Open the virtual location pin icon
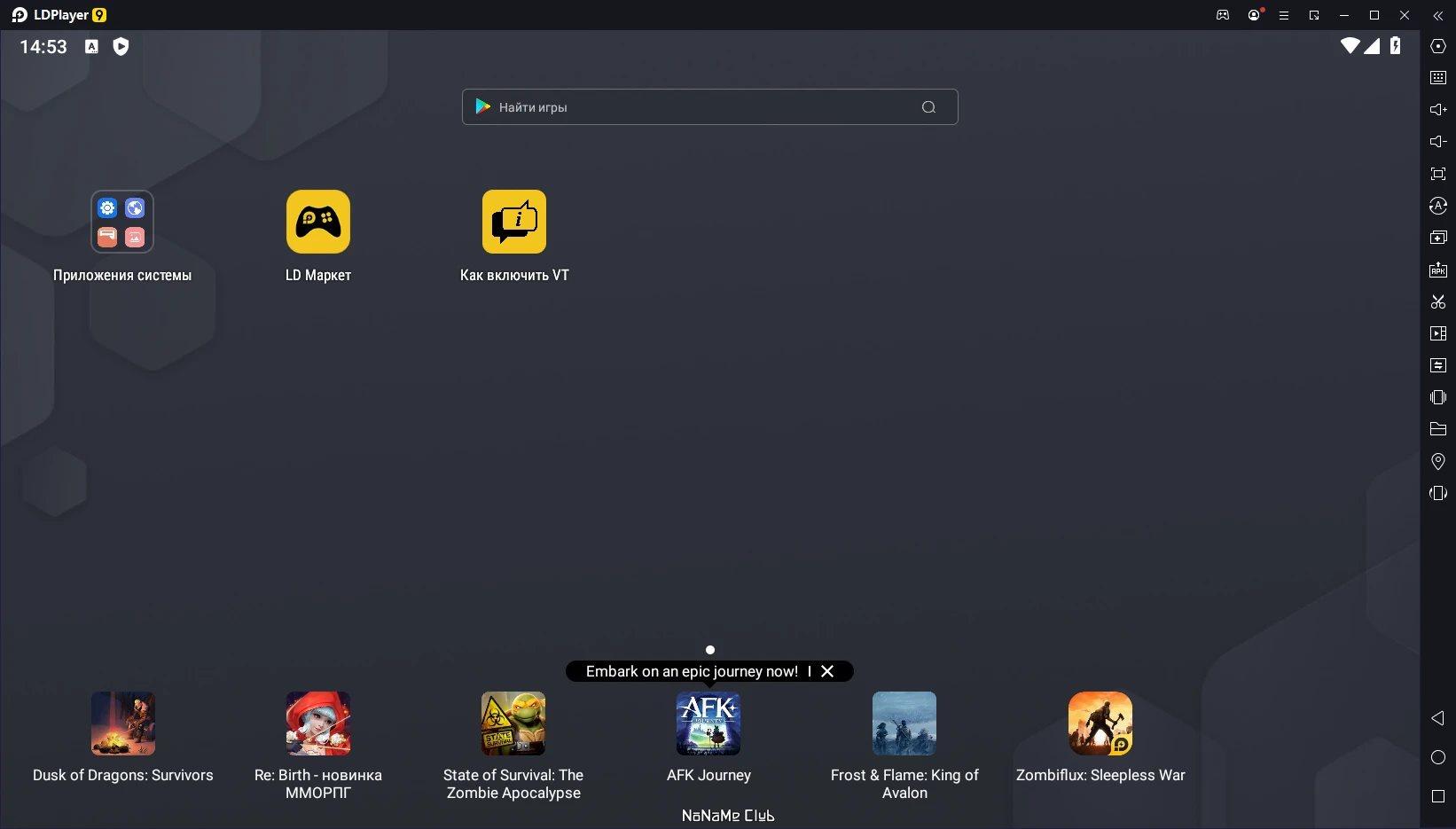Image resolution: width=1456 pixels, height=829 pixels. click(1438, 461)
